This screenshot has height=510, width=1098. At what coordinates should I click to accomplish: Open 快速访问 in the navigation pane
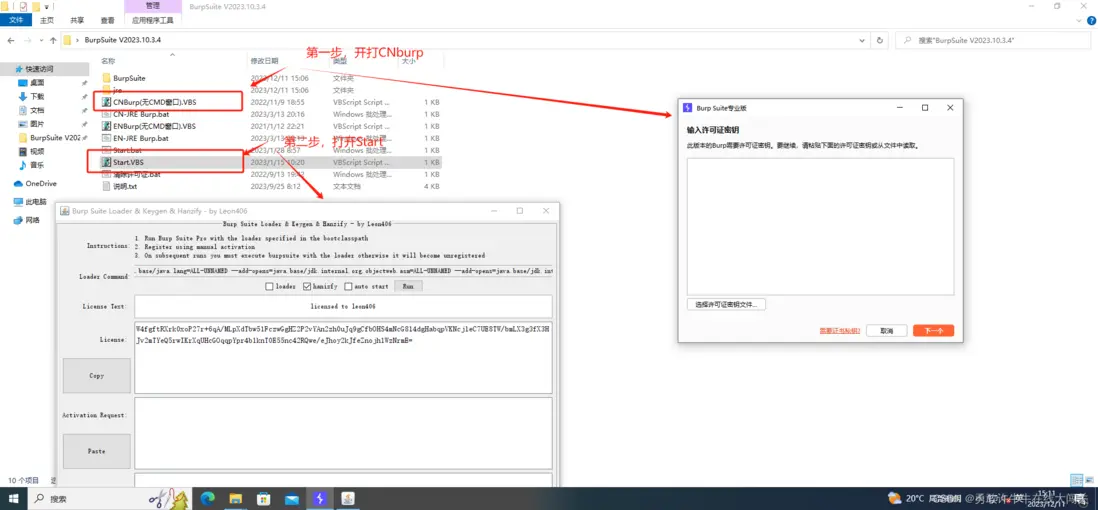[x=39, y=69]
